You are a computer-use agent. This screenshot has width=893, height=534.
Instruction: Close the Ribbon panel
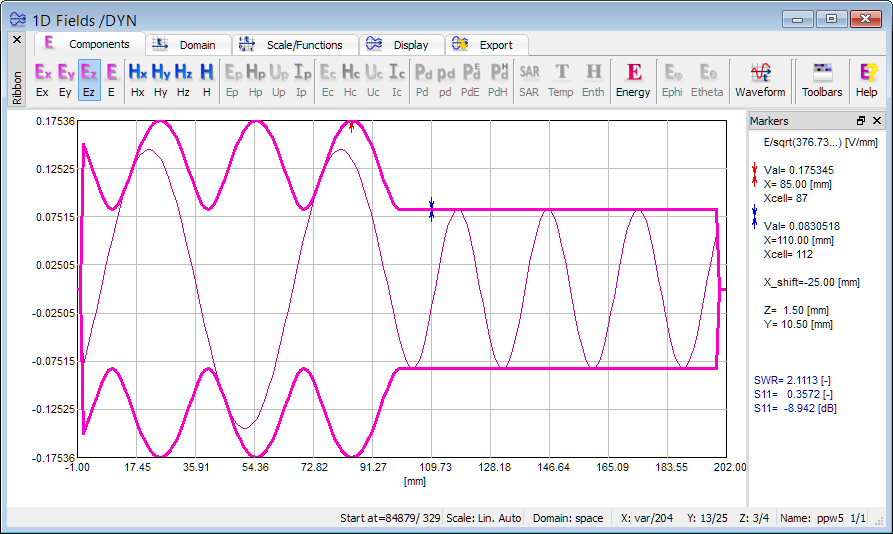[16, 39]
